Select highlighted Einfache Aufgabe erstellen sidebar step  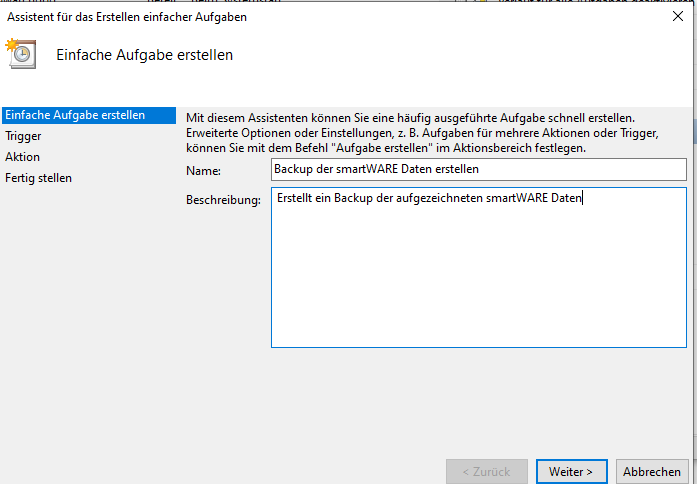(x=74, y=115)
